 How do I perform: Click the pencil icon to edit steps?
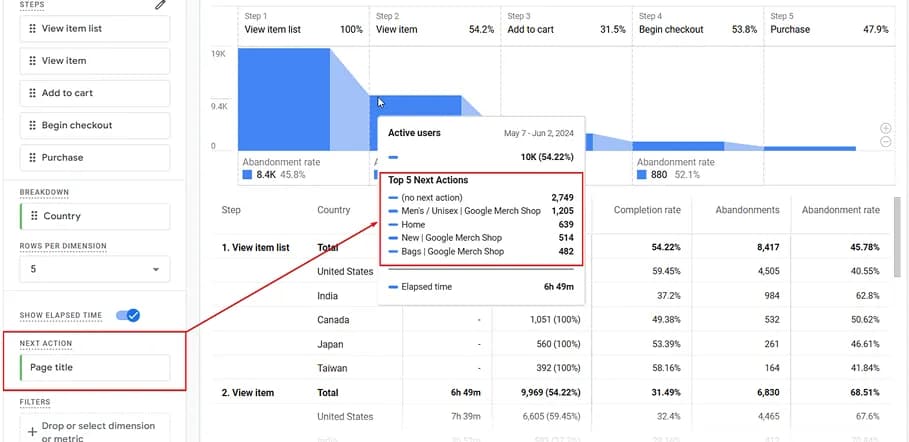(x=160, y=5)
